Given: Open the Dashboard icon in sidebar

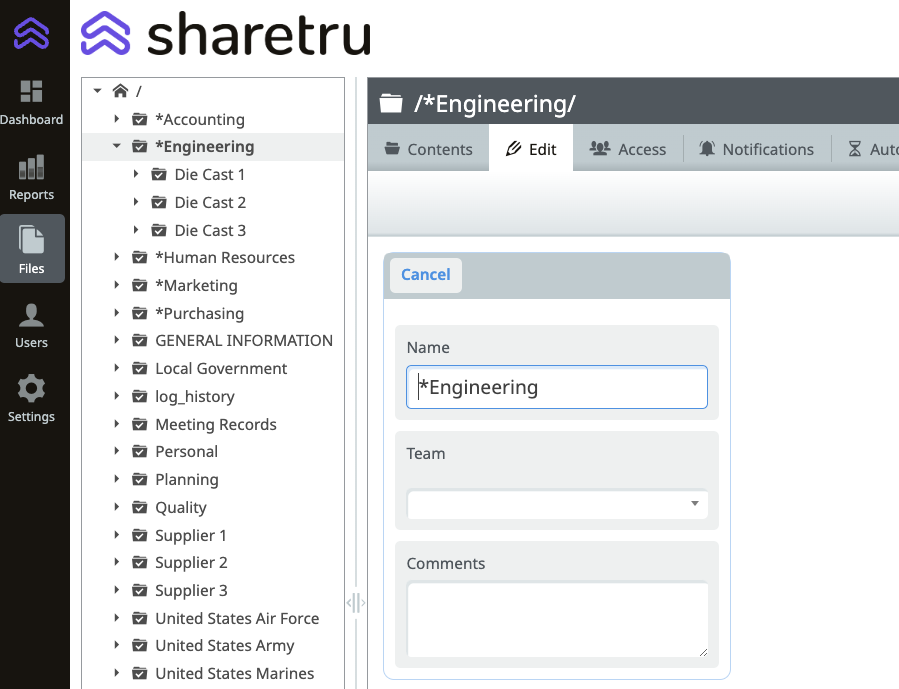Looking at the screenshot, I should click(x=31, y=92).
